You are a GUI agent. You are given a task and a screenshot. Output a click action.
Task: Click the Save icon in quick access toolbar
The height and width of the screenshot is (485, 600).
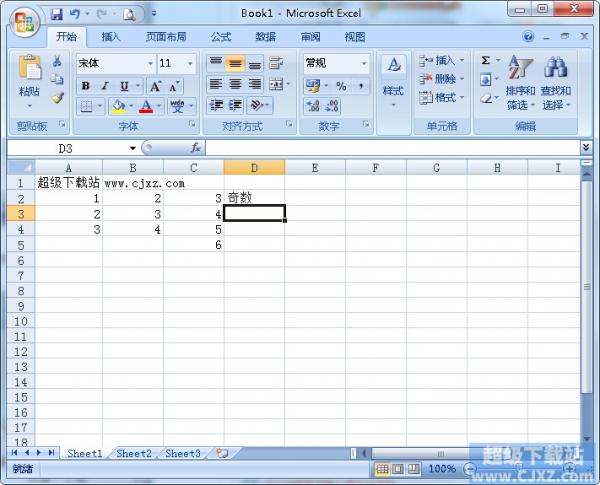(x=57, y=14)
